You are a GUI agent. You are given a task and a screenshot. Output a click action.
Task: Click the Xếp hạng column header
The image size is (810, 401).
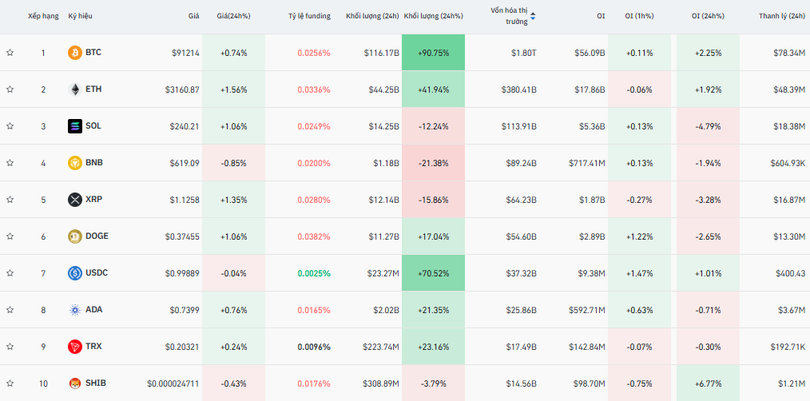[x=43, y=16]
